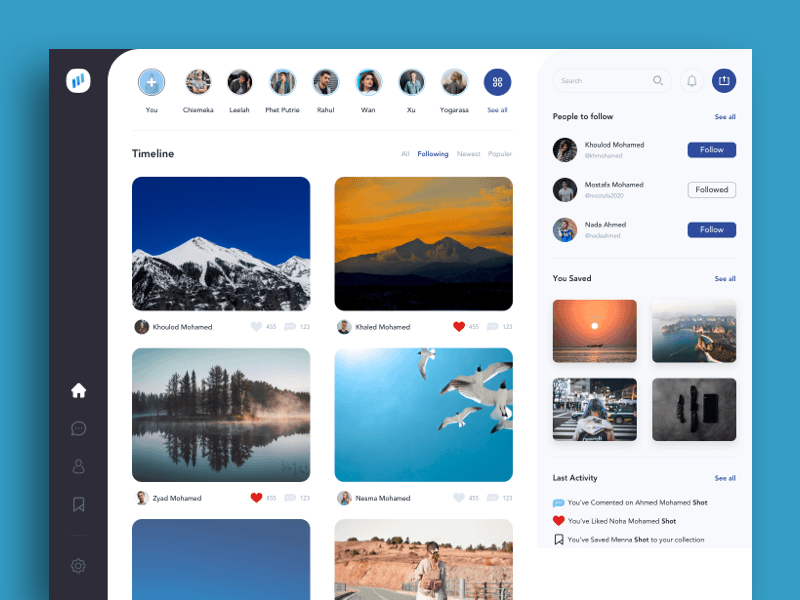Unlike Khaled Mohamed's sunset post
The height and width of the screenshot is (600, 800).
[459, 327]
